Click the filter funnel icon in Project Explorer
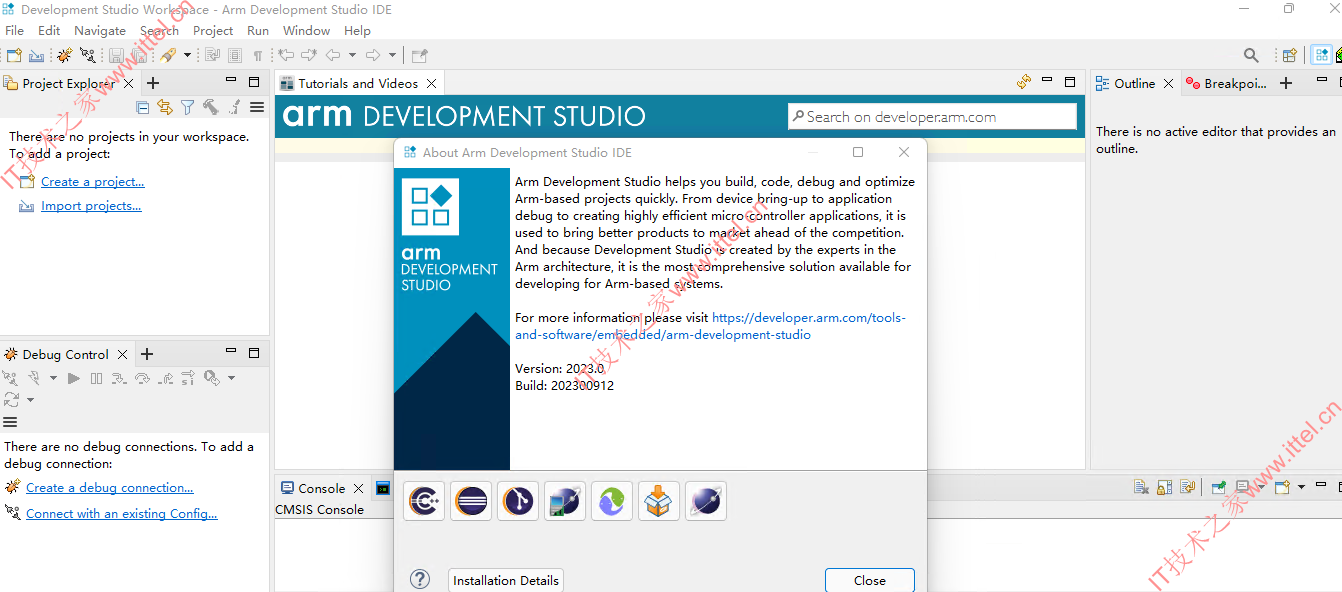The width and height of the screenshot is (1342, 592). pyautogui.click(x=187, y=107)
